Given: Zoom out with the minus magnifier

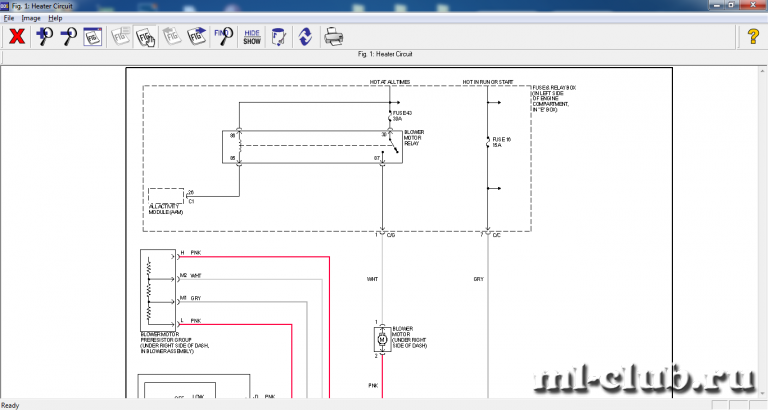Looking at the screenshot, I should click(69, 37).
